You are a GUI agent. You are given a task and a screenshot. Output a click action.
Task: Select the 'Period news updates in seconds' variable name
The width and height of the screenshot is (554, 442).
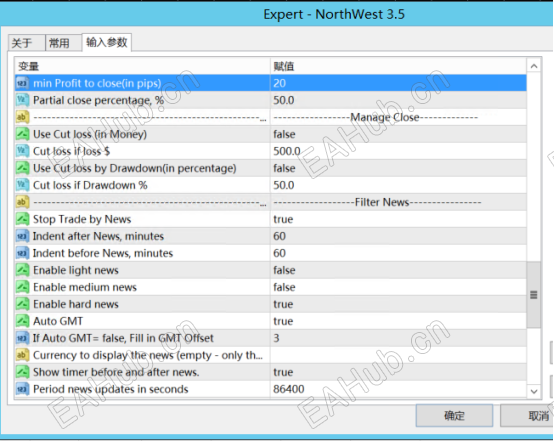tap(111, 389)
